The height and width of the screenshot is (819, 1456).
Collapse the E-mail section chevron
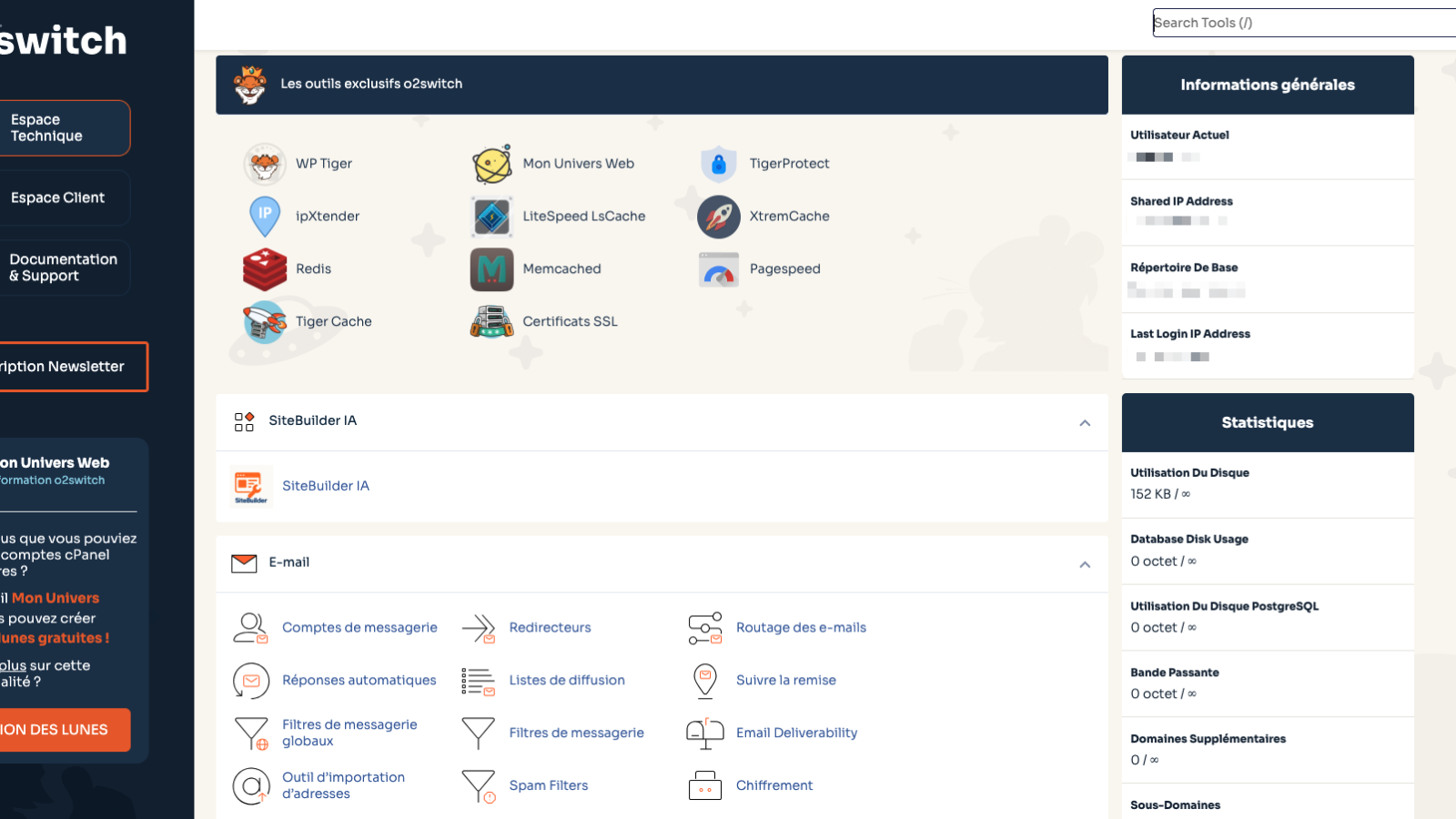[1085, 565]
